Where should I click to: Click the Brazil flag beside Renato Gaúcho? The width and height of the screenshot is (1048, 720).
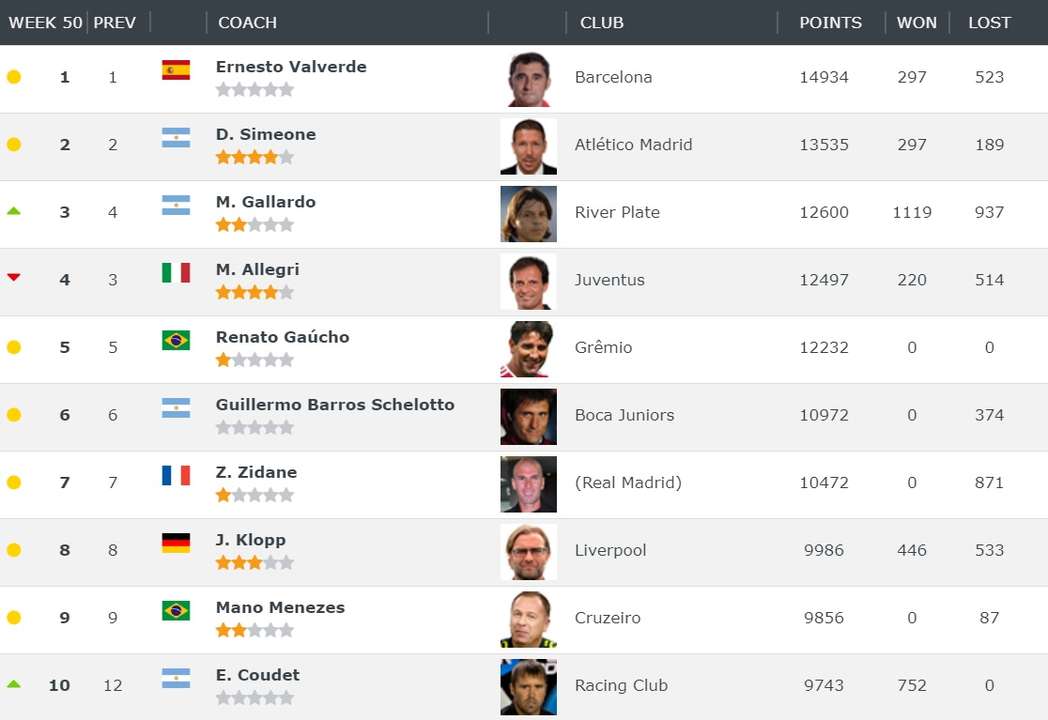(x=176, y=340)
